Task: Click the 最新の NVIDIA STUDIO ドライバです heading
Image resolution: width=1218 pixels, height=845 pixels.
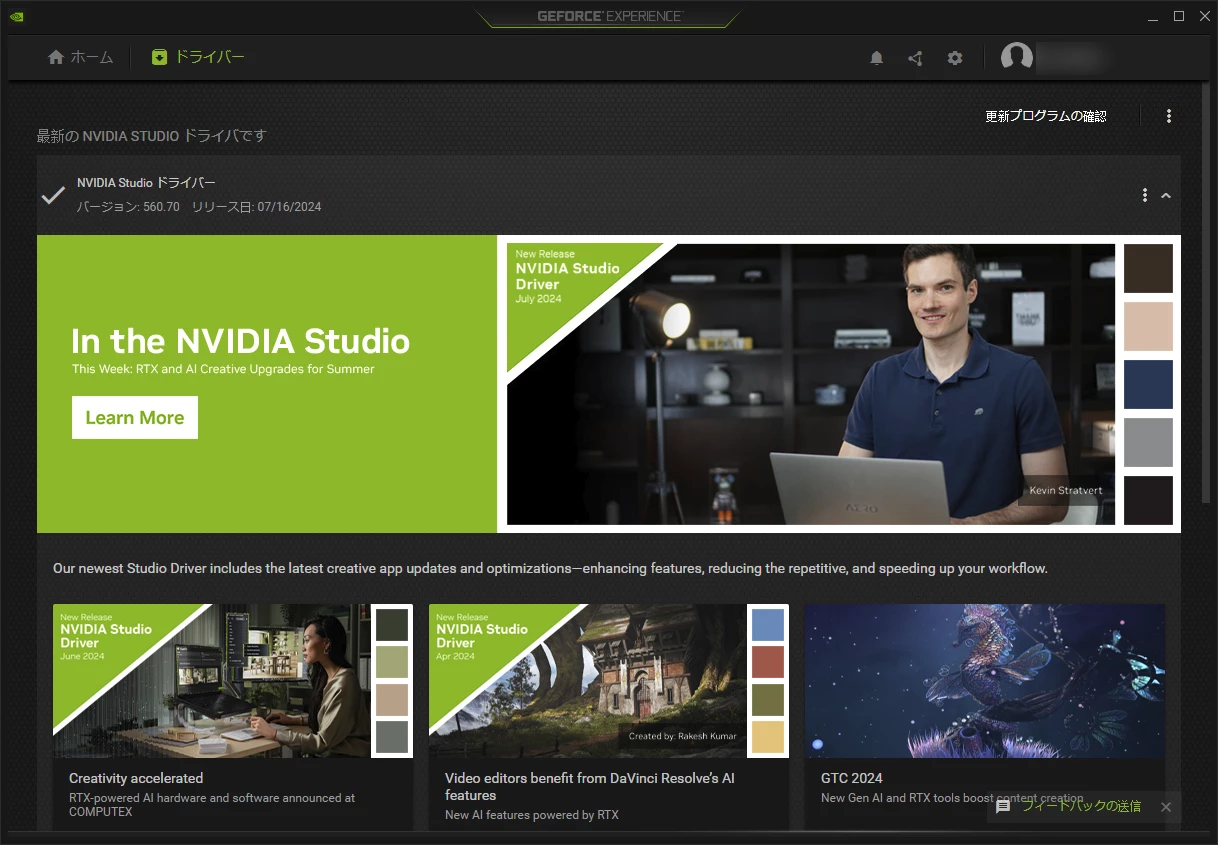Action: coord(152,135)
